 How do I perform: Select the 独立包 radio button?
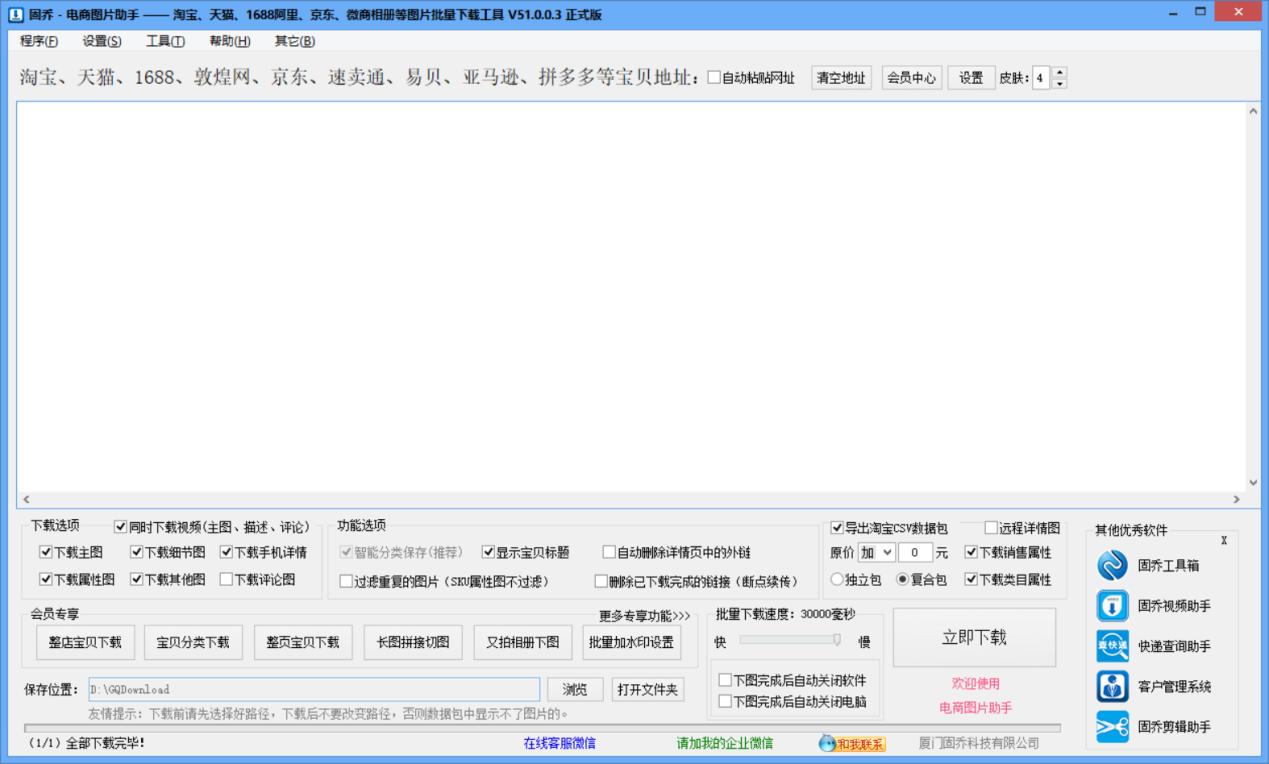tap(836, 579)
